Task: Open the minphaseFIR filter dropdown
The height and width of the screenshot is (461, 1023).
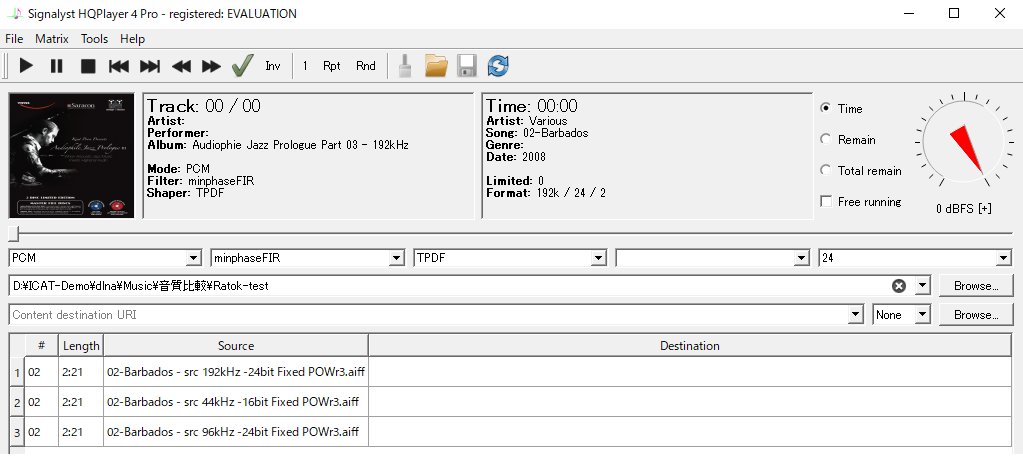Action: tap(308, 258)
